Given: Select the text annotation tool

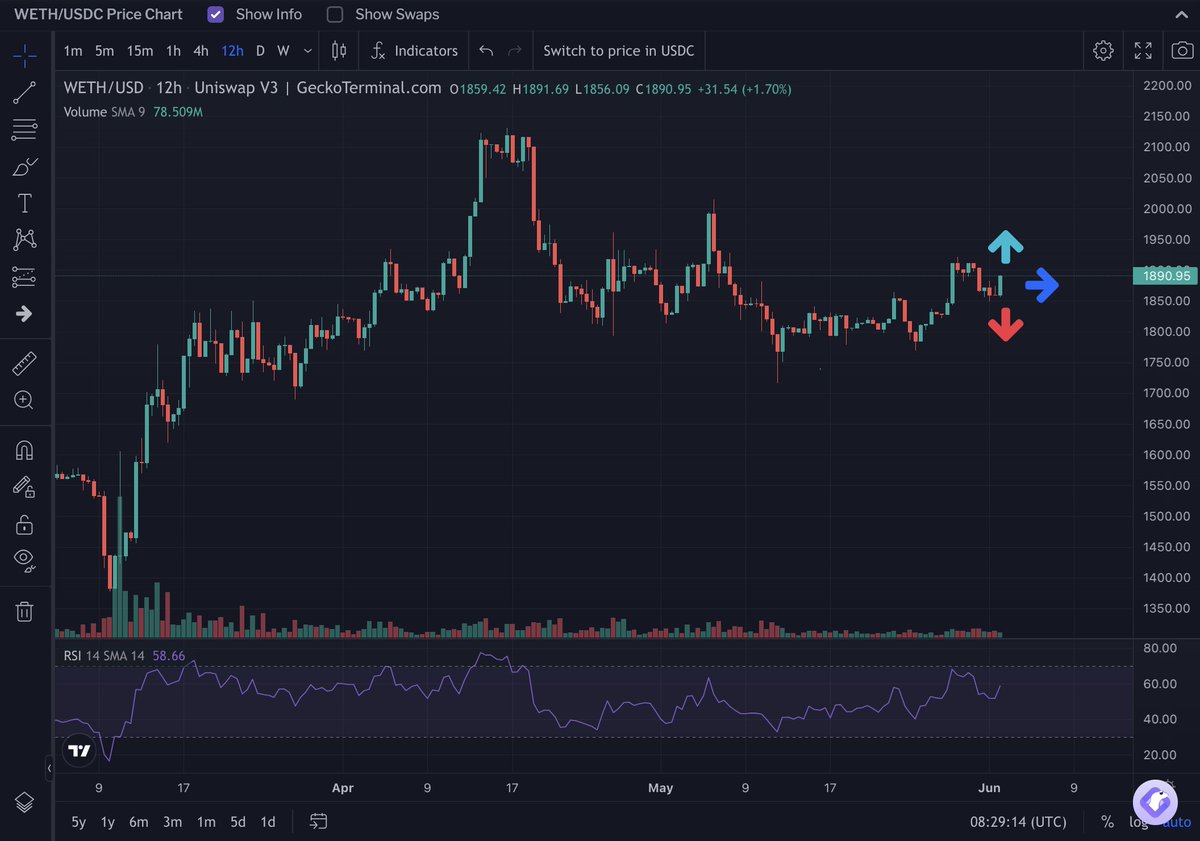Looking at the screenshot, I should tap(24, 202).
